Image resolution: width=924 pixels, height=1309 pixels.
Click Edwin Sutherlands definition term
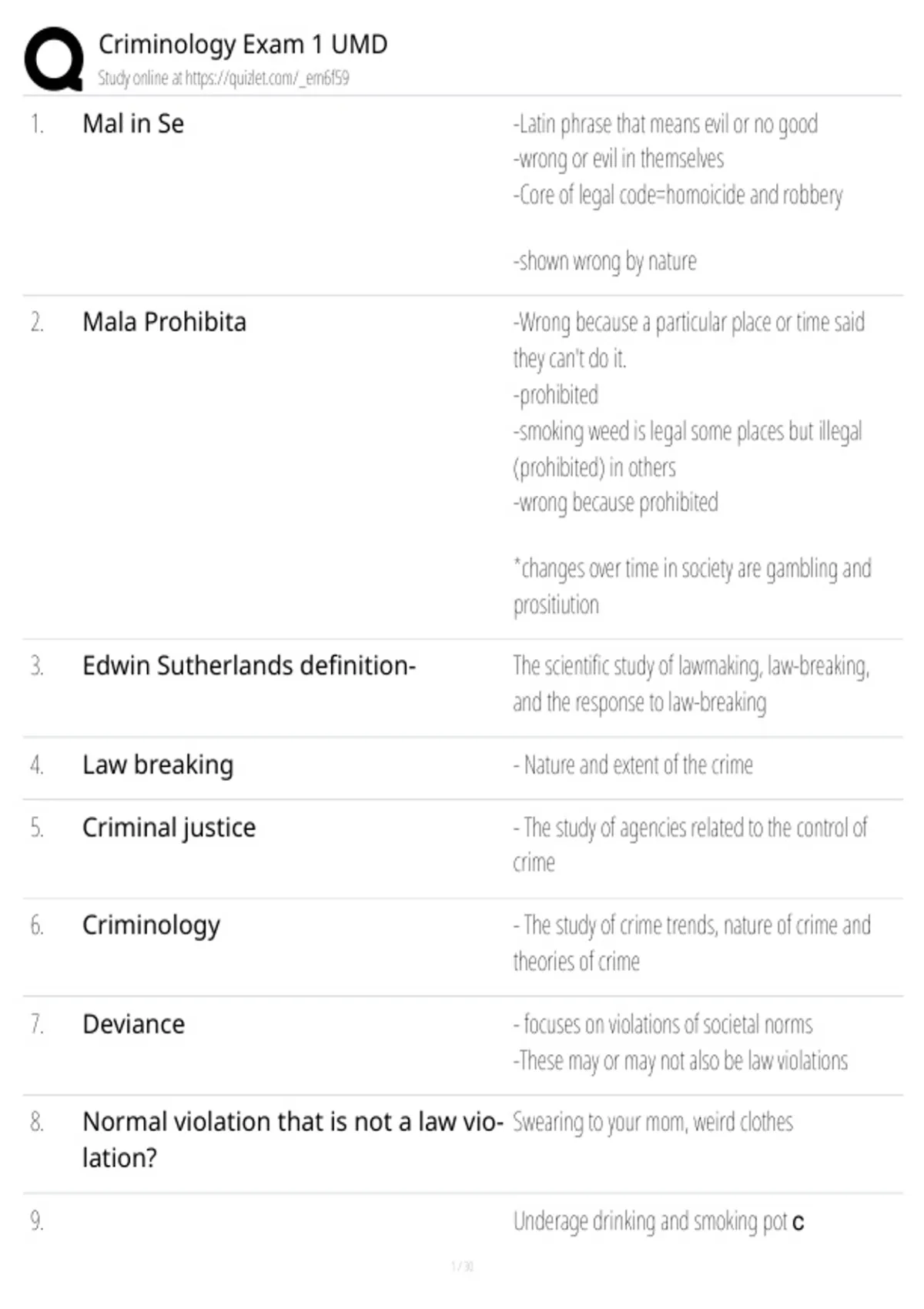click(x=249, y=665)
